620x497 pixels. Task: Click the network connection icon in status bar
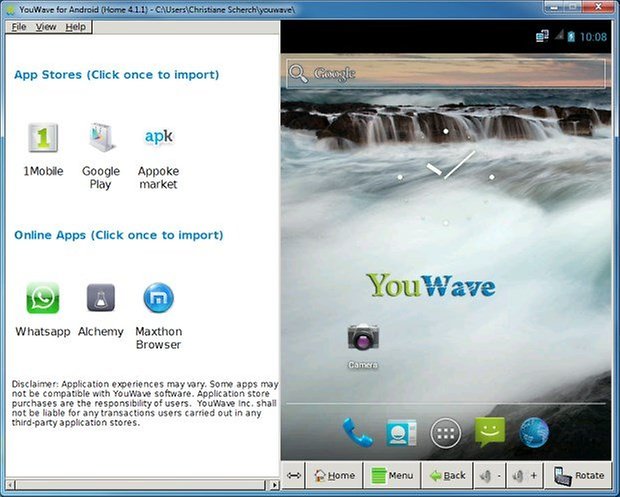tap(542, 36)
